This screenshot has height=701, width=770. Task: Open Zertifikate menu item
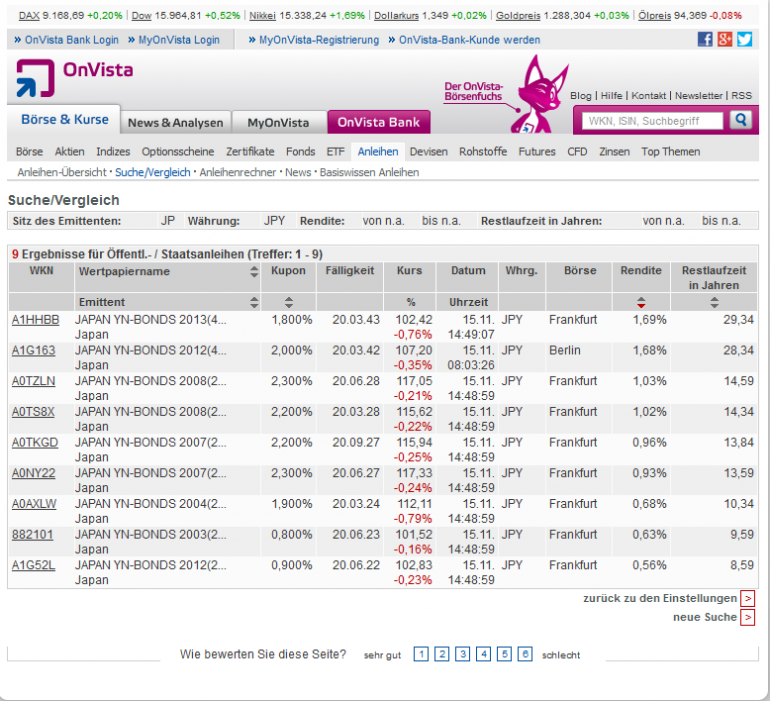click(250, 152)
